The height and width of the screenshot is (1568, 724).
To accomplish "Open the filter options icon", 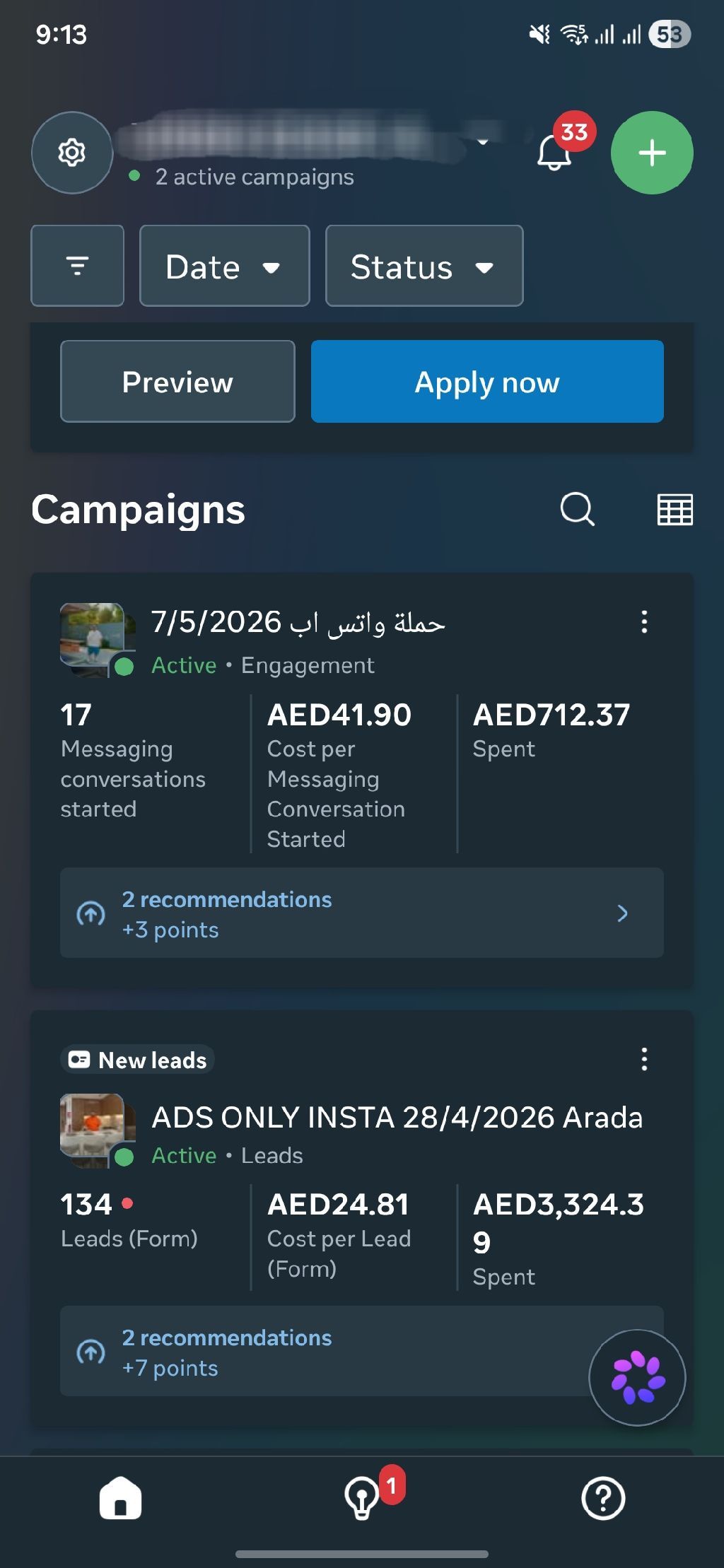I will (x=78, y=266).
